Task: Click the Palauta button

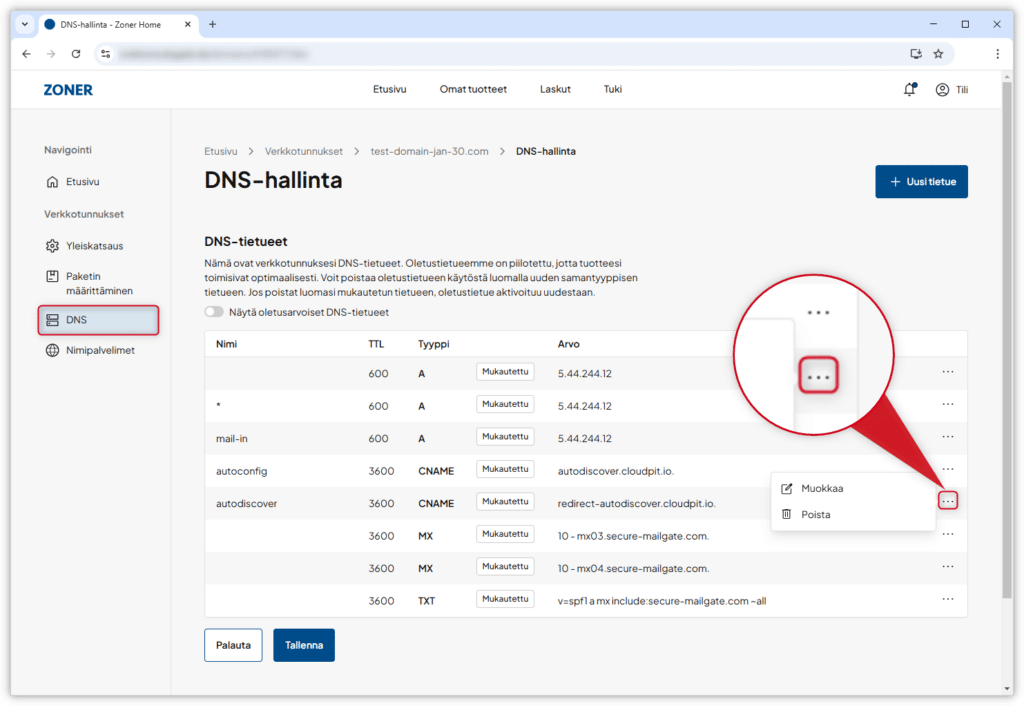Action: (233, 645)
